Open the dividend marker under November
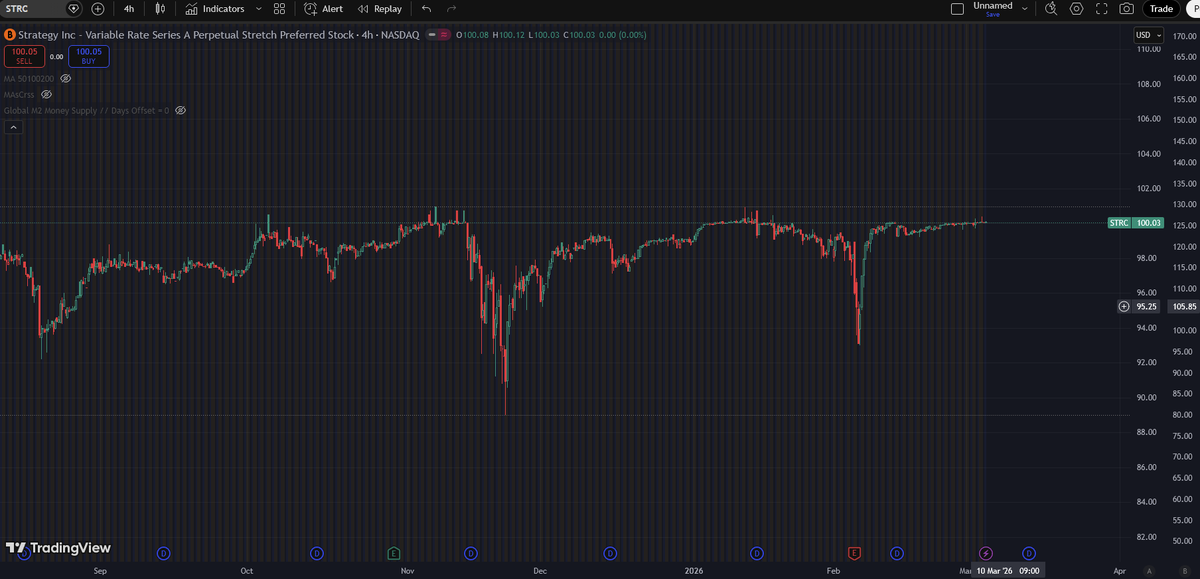 pyautogui.click(x=471, y=552)
